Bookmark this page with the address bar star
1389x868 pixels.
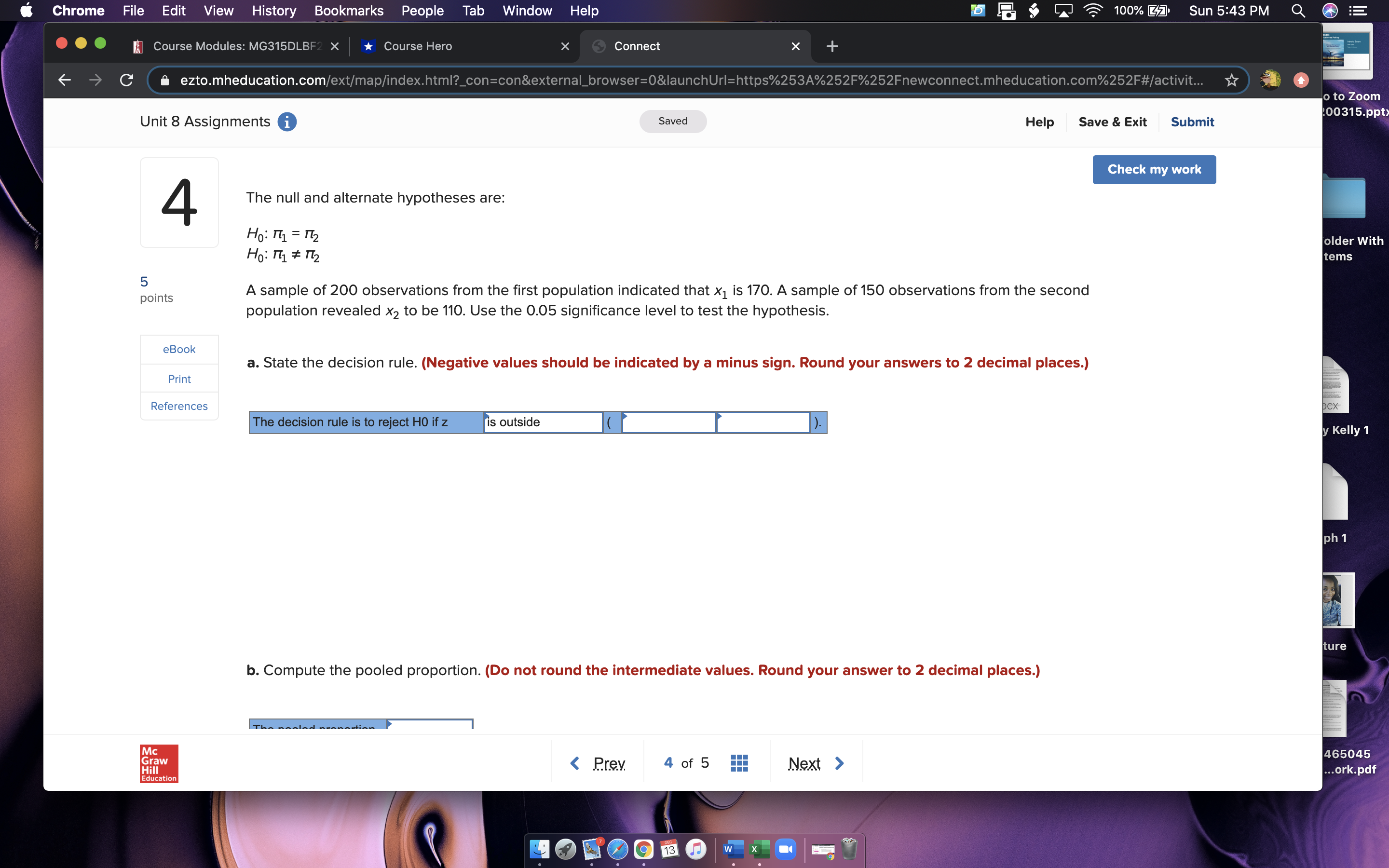(1232, 81)
